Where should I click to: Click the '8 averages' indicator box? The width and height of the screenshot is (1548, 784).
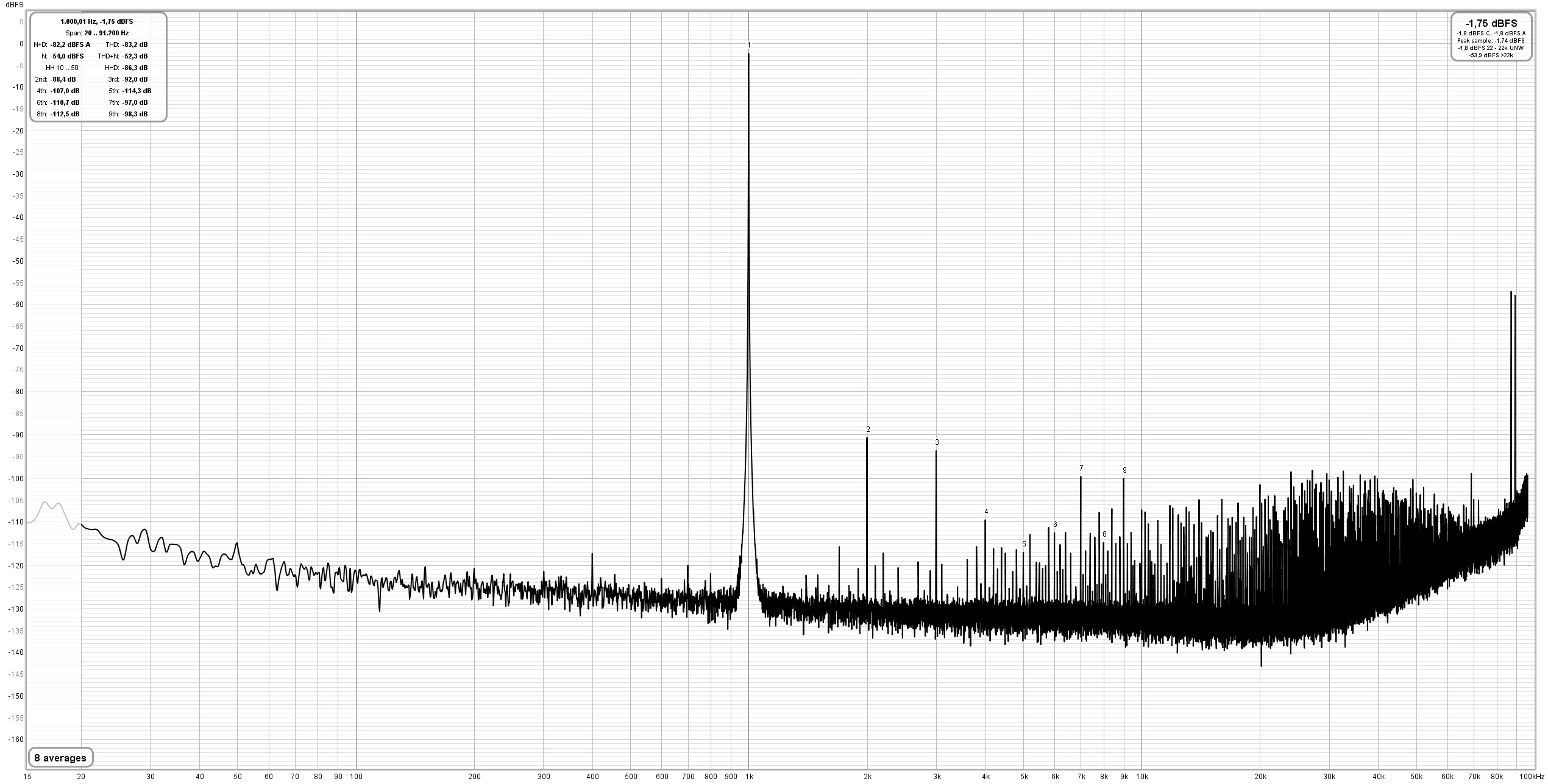click(60, 758)
